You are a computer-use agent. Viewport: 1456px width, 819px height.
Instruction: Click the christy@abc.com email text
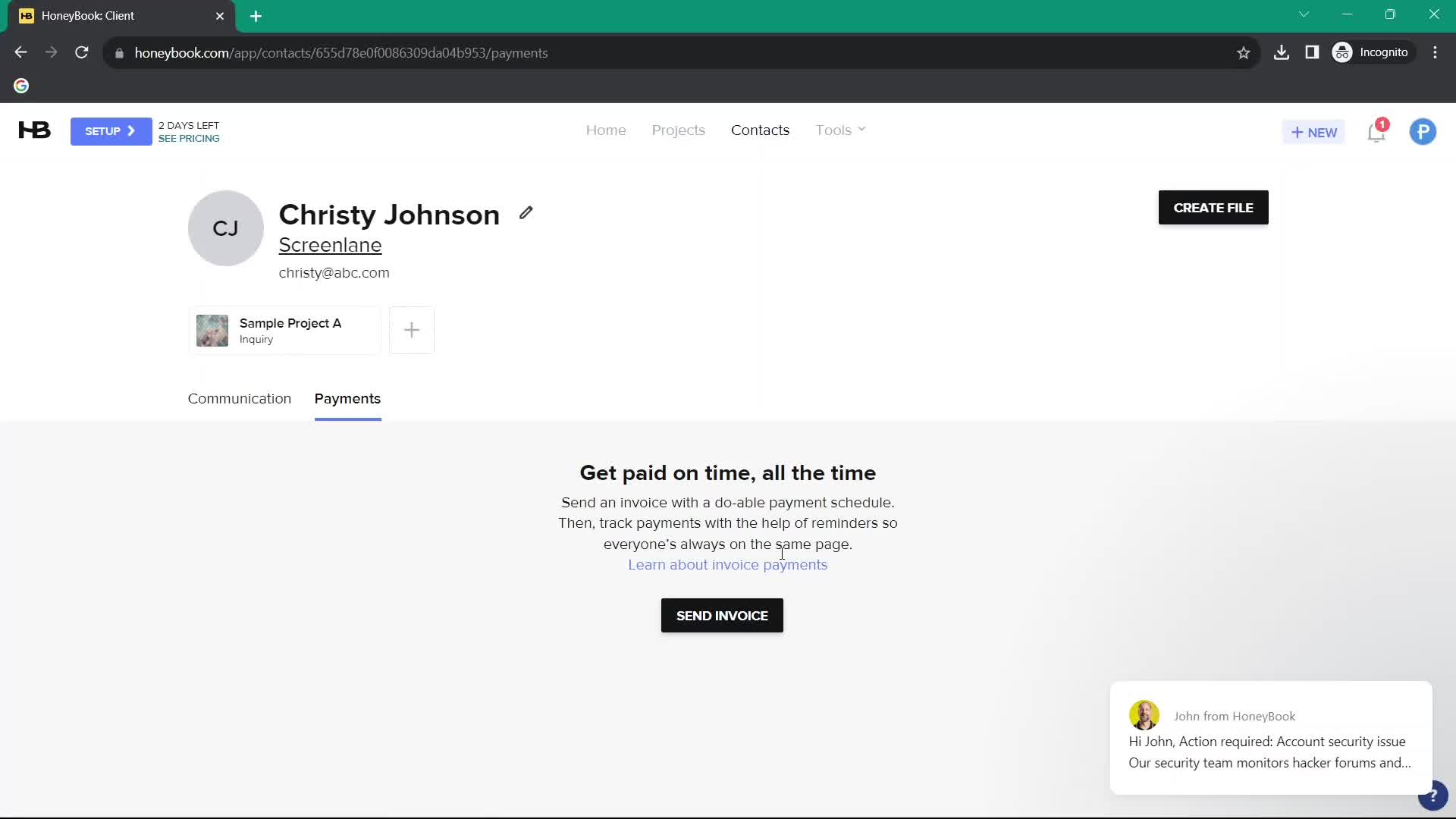[334, 273]
